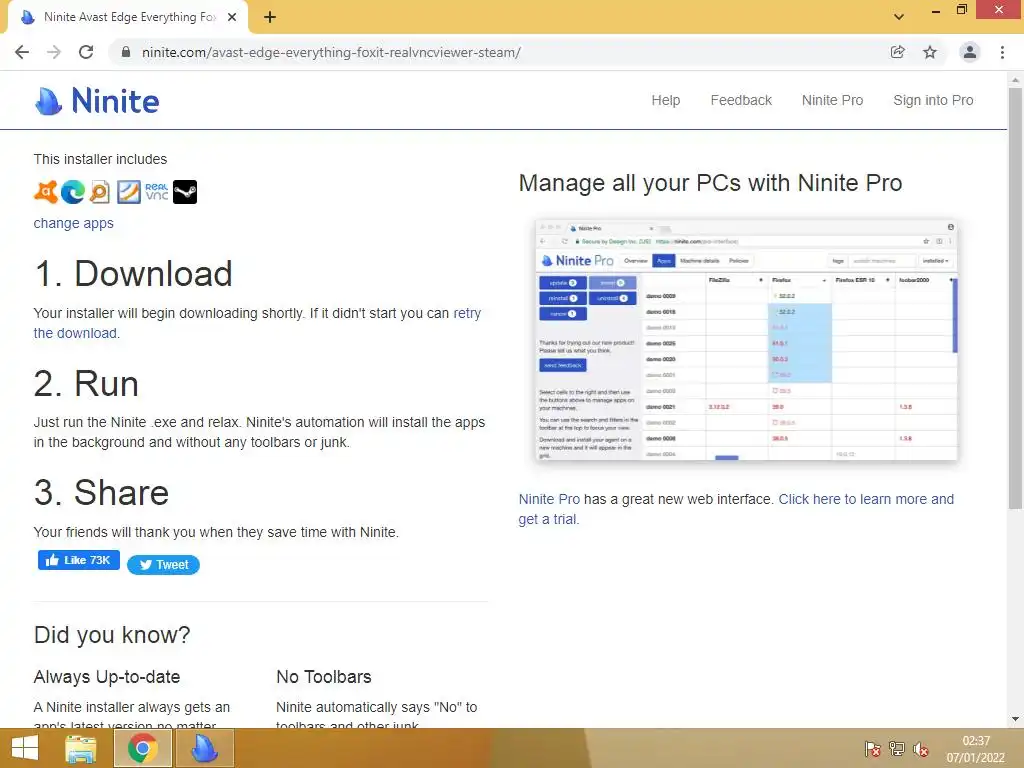Image resolution: width=1024 pixels, height=768 pixels.
Task: Click the '1. Download' heading
Action: 133,274
